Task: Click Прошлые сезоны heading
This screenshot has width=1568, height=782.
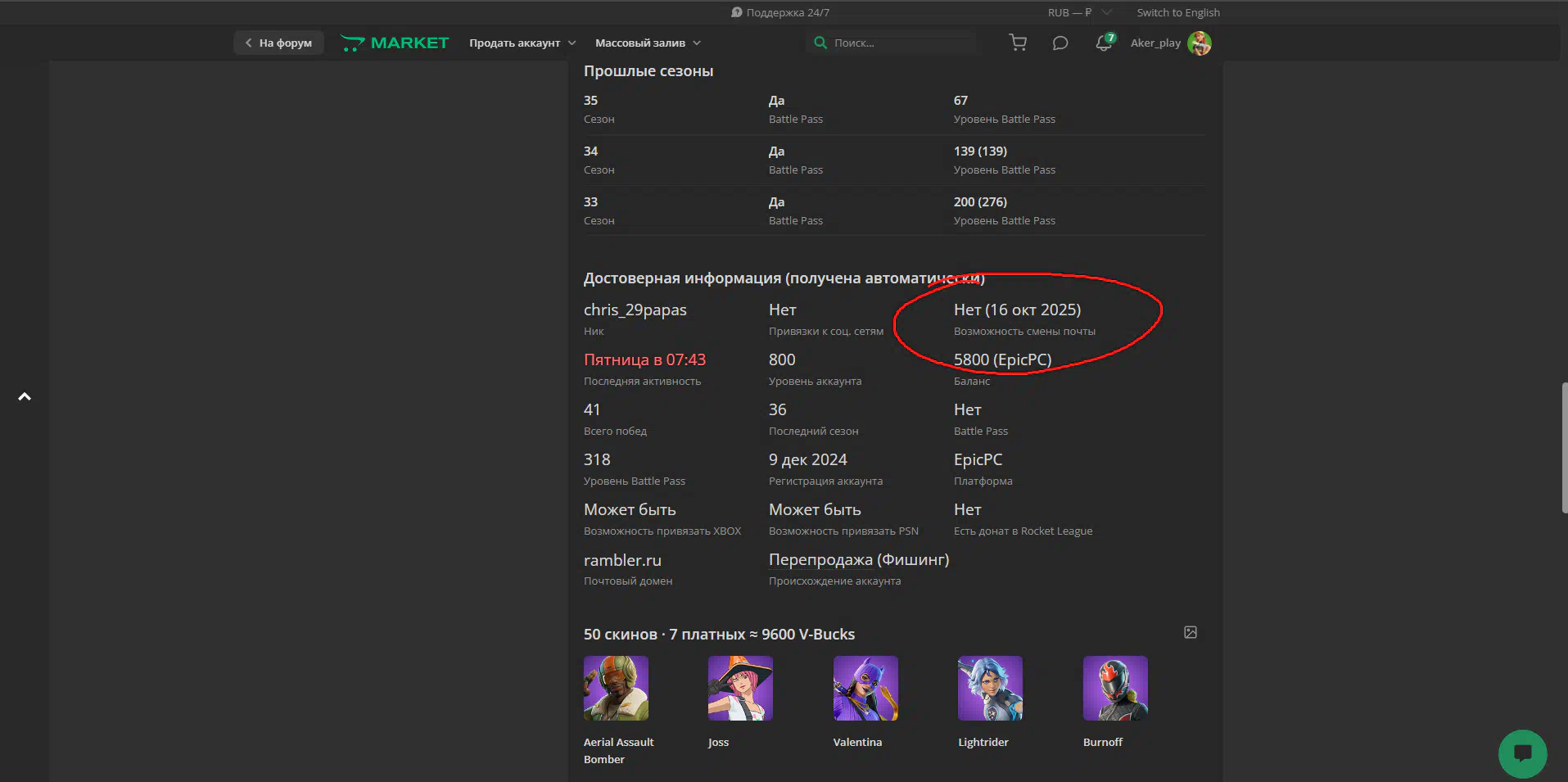Action: (648, 71)
